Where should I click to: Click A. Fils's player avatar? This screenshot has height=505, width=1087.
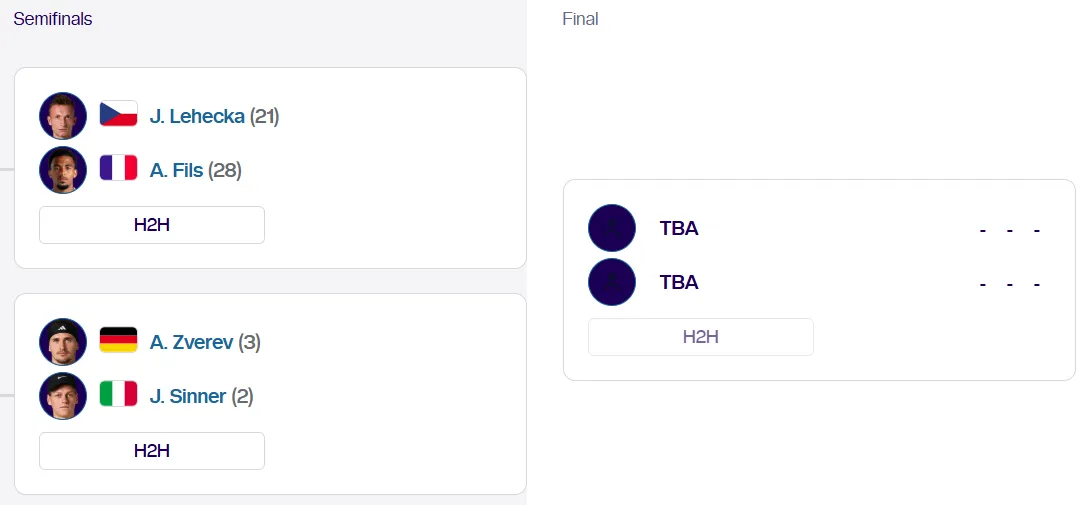[63, 170]
